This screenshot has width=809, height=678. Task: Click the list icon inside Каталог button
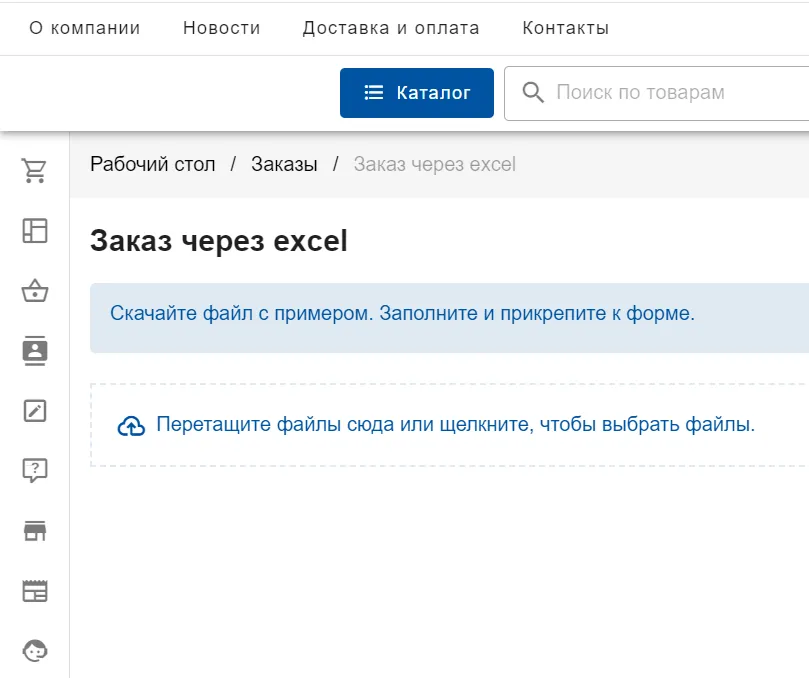click(372, 92)
